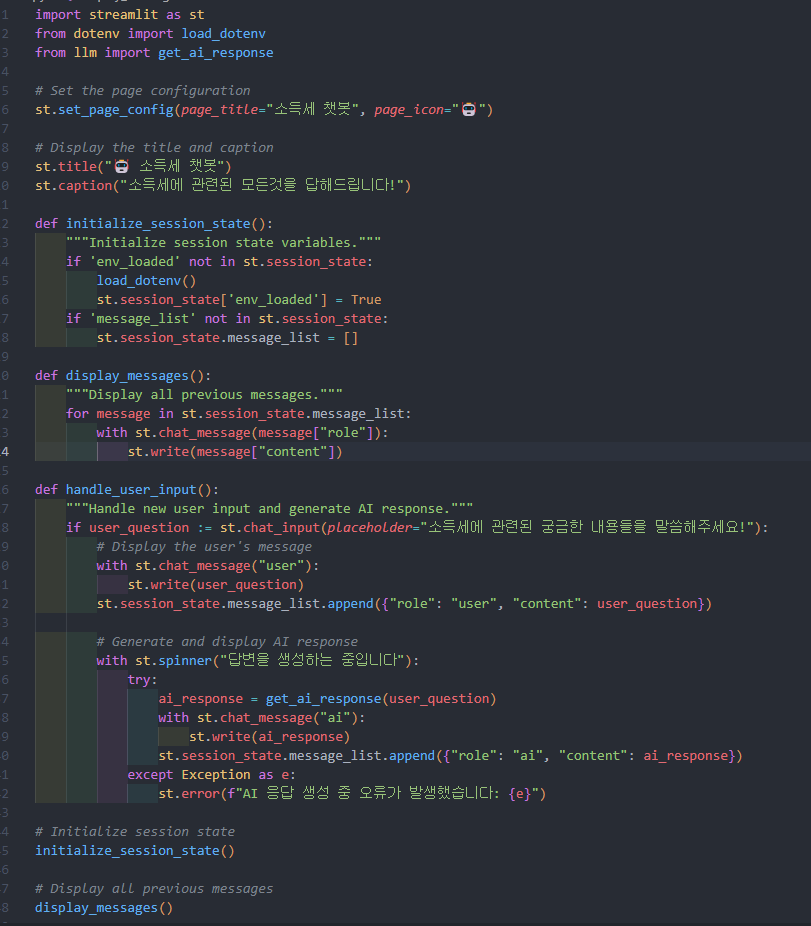Click the "# Set the page configuration" comment
Viewport: 811px width, 926px height.
[142, 90]
